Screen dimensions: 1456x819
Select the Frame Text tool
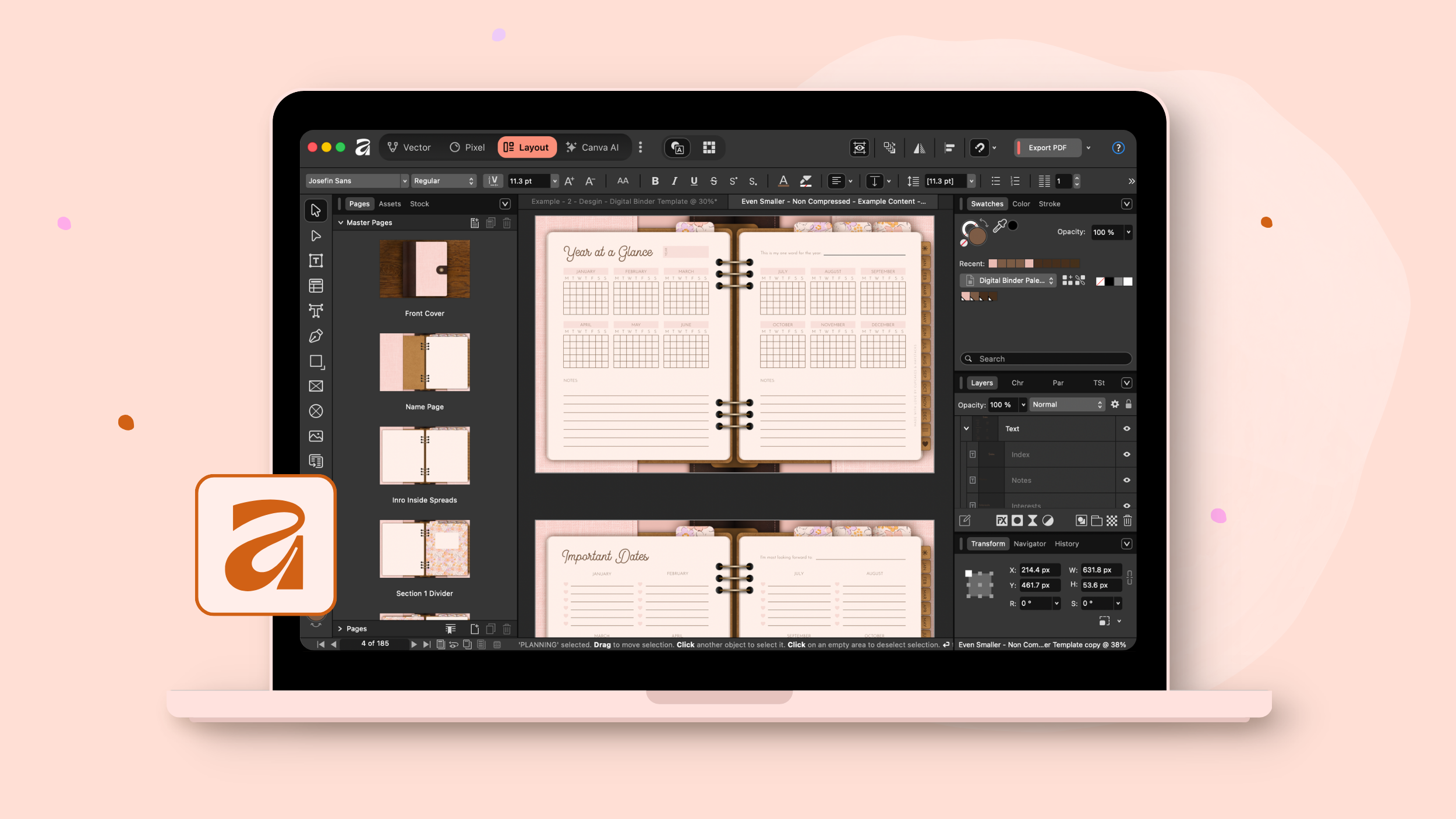pyautogui.click(x=316, y=261)
